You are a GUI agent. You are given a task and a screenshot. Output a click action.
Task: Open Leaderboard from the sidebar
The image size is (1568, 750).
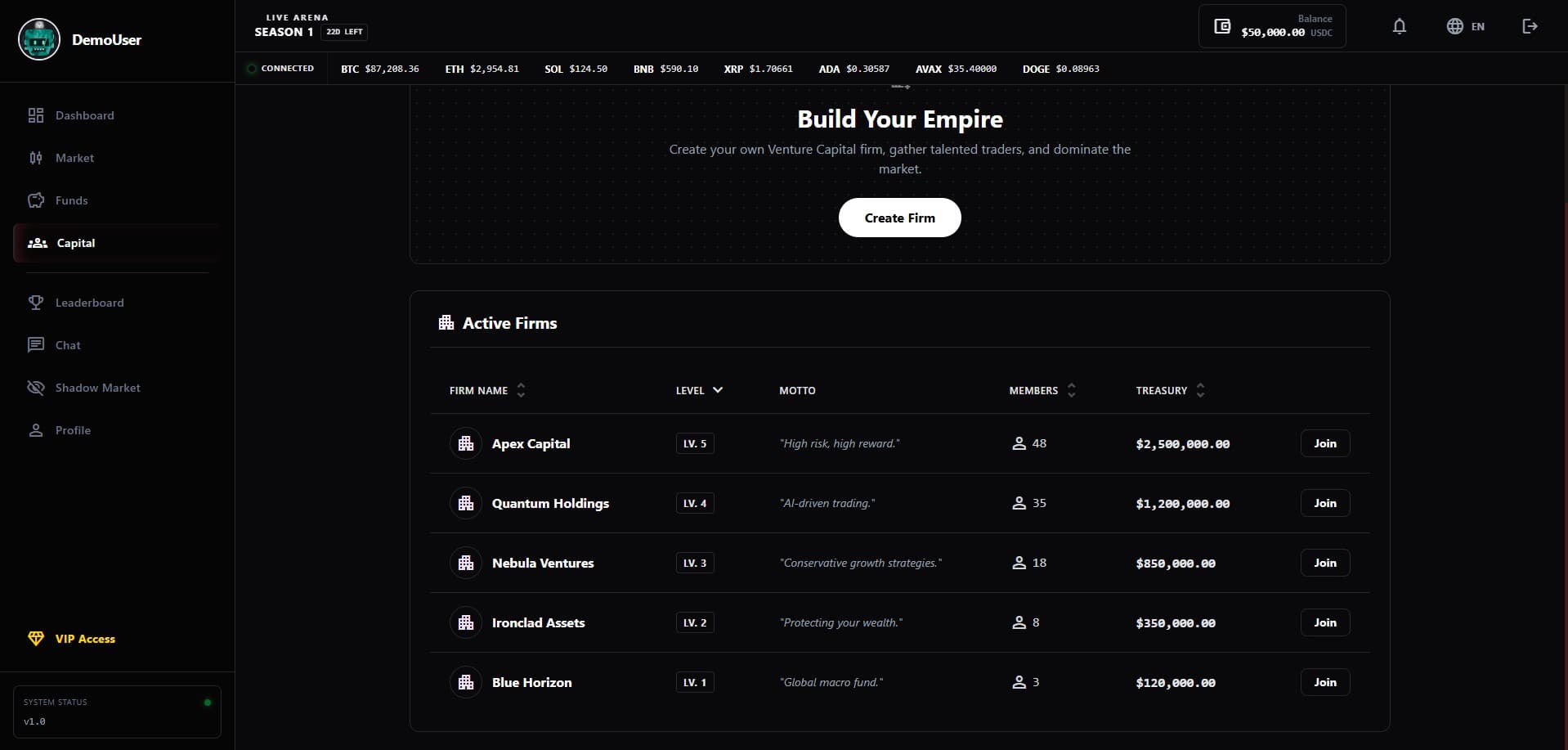click(x=89, y=303)
